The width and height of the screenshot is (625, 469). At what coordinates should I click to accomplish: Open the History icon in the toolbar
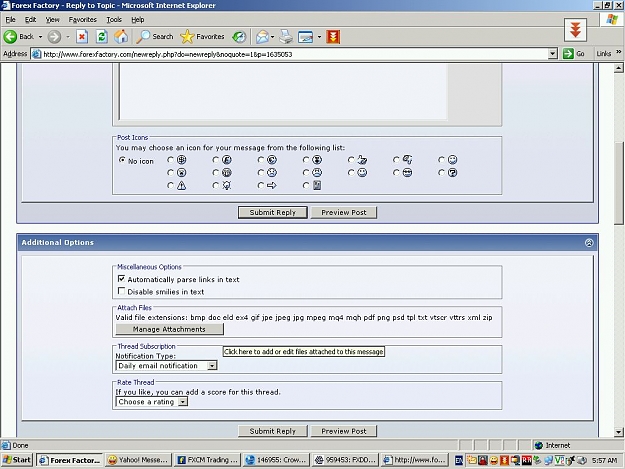[239, 37]
